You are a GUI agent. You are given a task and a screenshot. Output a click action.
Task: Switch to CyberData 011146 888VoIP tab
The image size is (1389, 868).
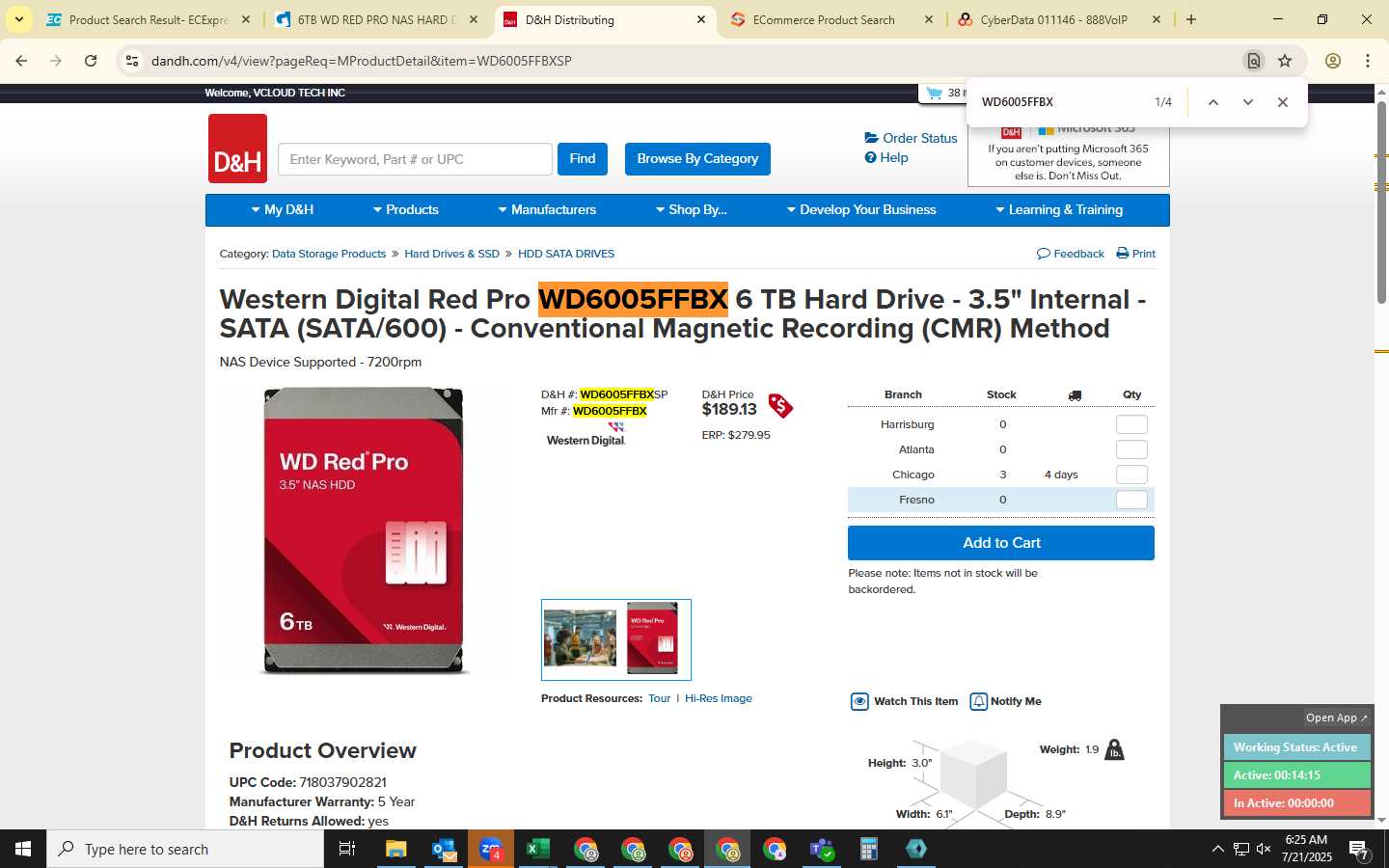pos(1057,19)
